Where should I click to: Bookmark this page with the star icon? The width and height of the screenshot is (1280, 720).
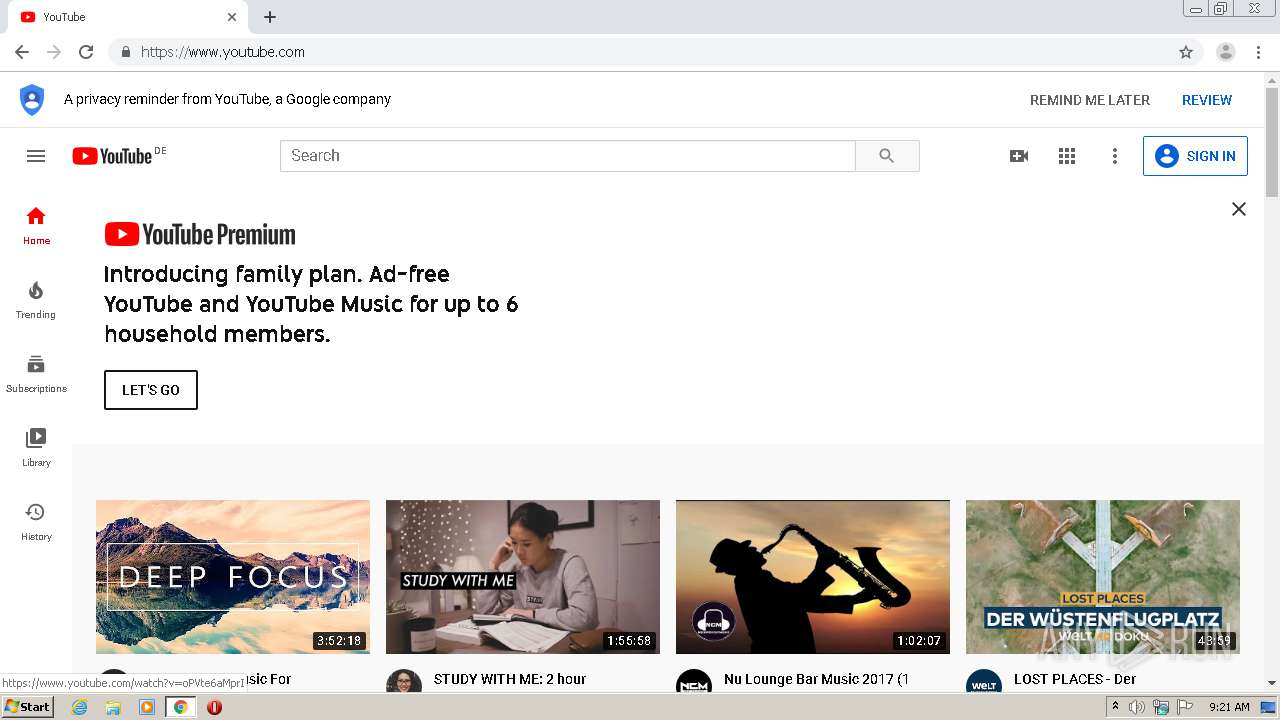pos(1186,52)
